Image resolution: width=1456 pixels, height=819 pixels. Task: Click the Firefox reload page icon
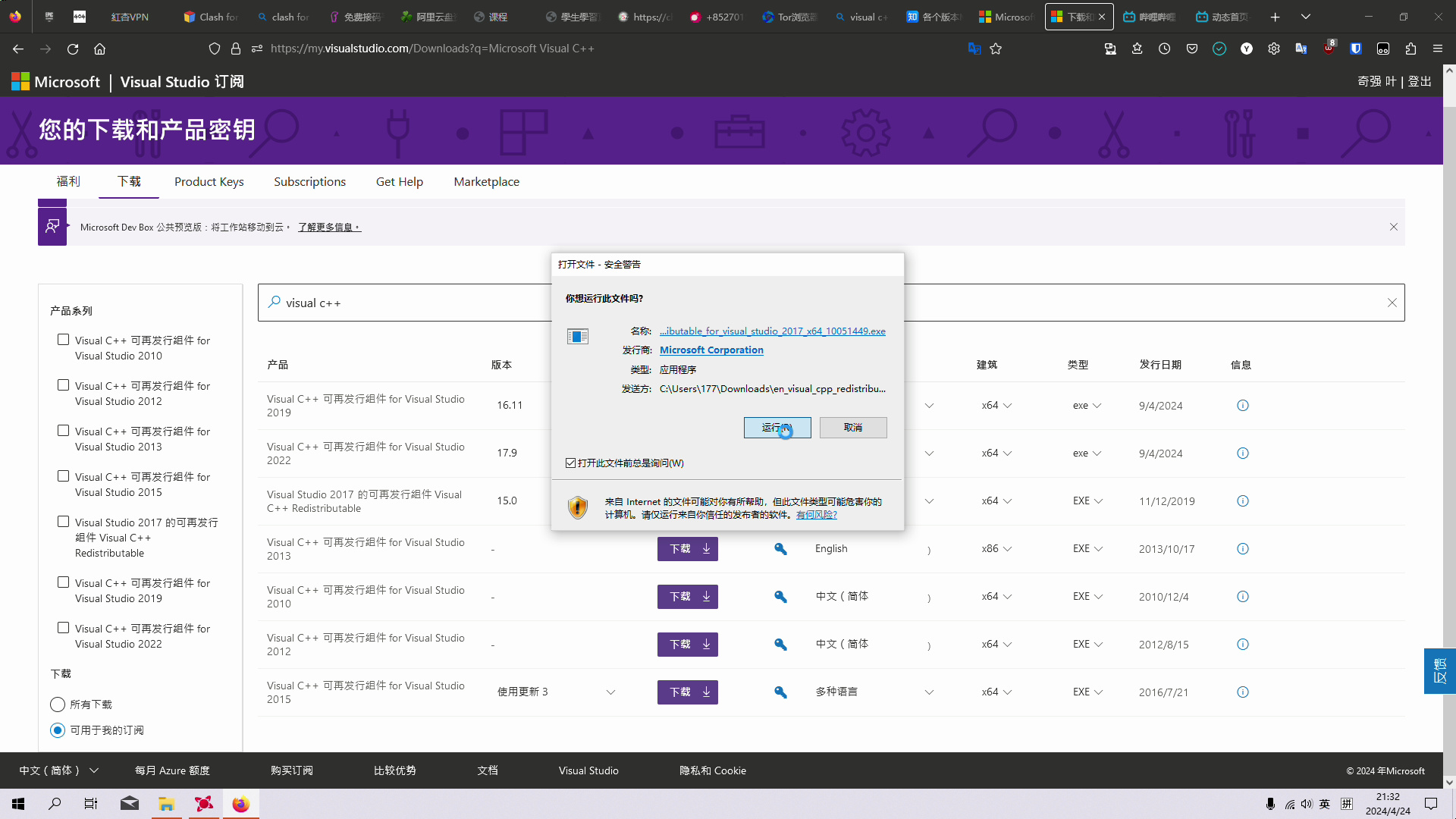point(73,49)
